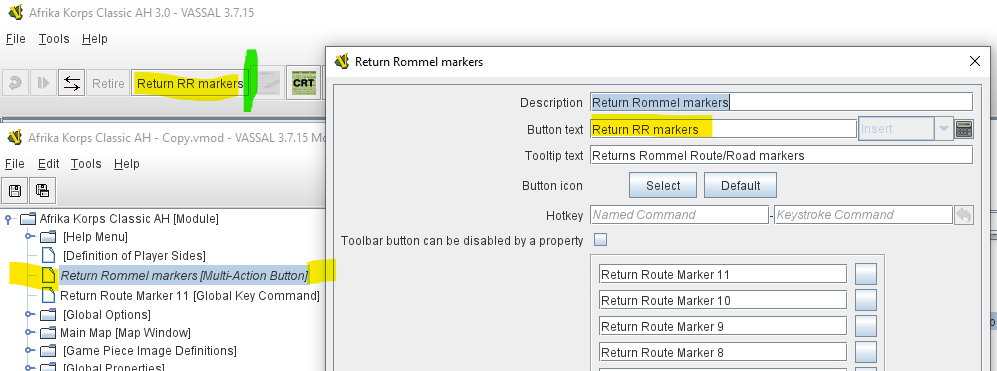Click the 'Return Route Marker 9' list field
Viewport: 997px width, 371px height.
723,326
